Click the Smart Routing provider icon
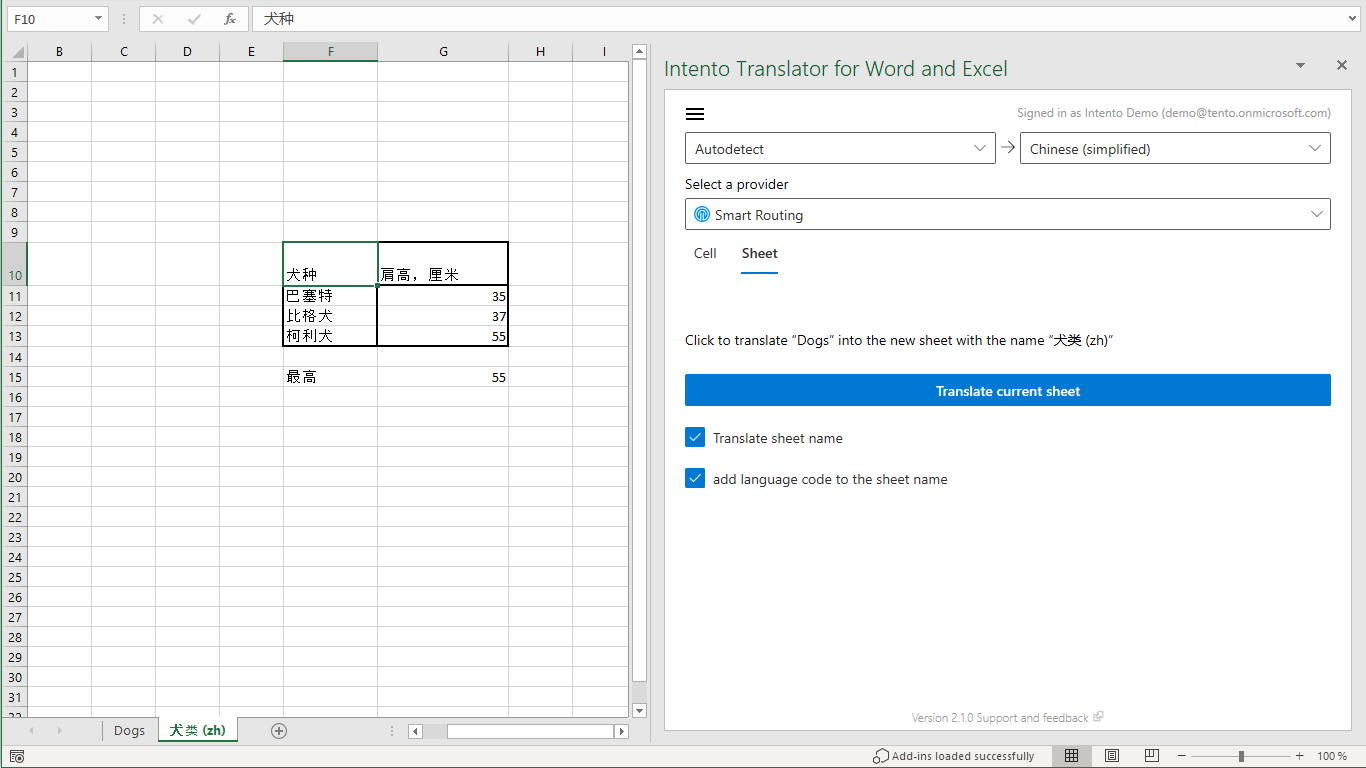 702,215
